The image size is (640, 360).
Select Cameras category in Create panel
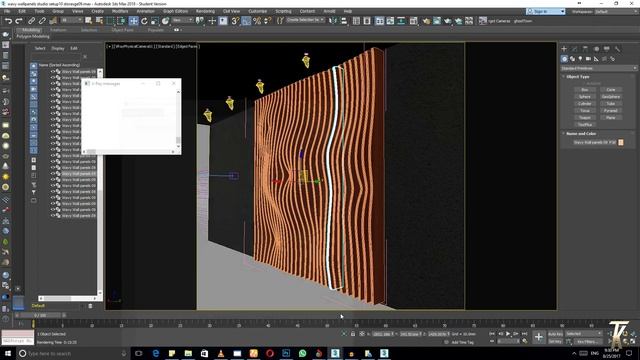tap(588, 59)
